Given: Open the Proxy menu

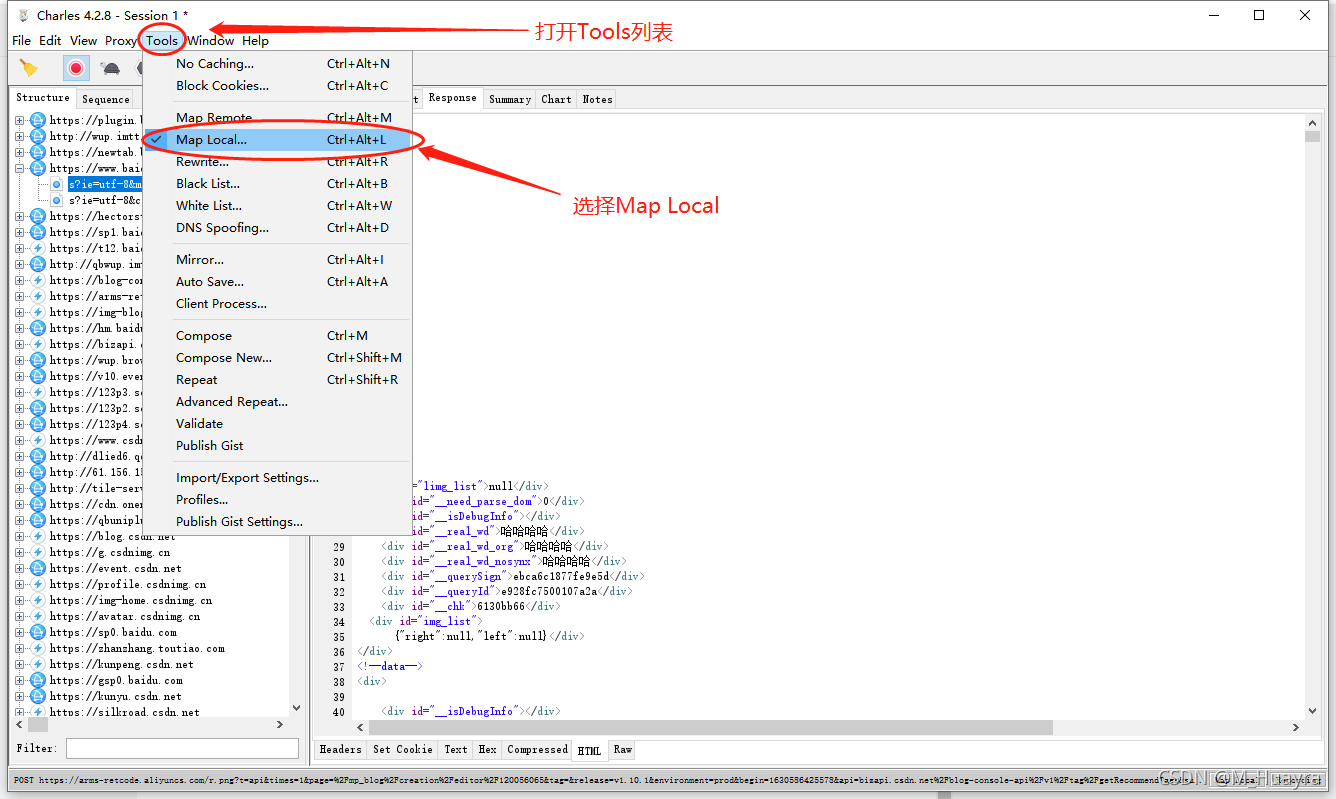Looking at the screenshot, I should [x=121, y=41].
